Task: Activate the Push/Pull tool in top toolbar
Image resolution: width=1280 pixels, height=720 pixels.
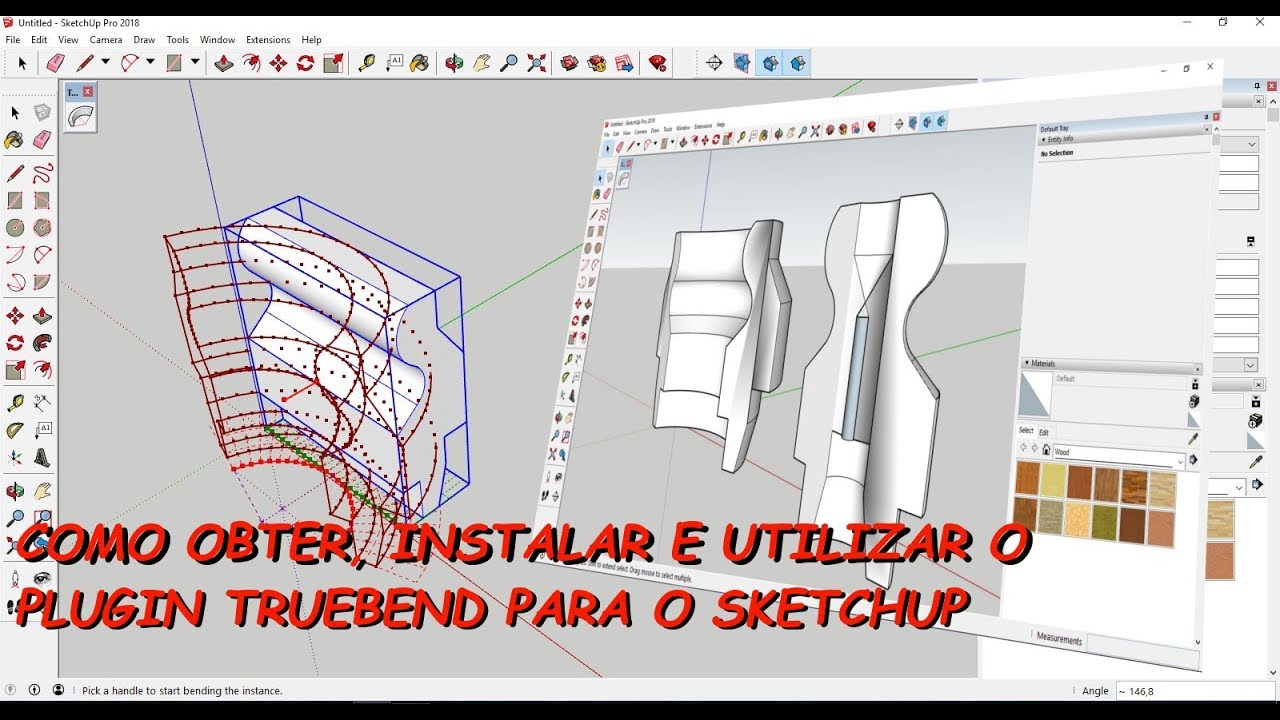Action: (x=224, y=64)
